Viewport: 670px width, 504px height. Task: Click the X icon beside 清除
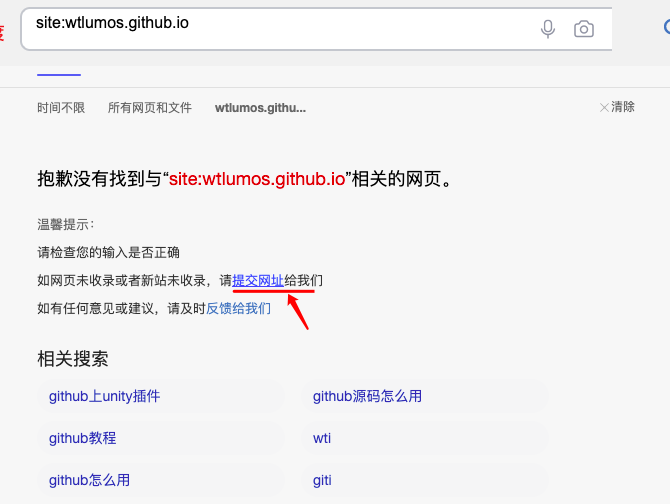(x=604, y=107)
